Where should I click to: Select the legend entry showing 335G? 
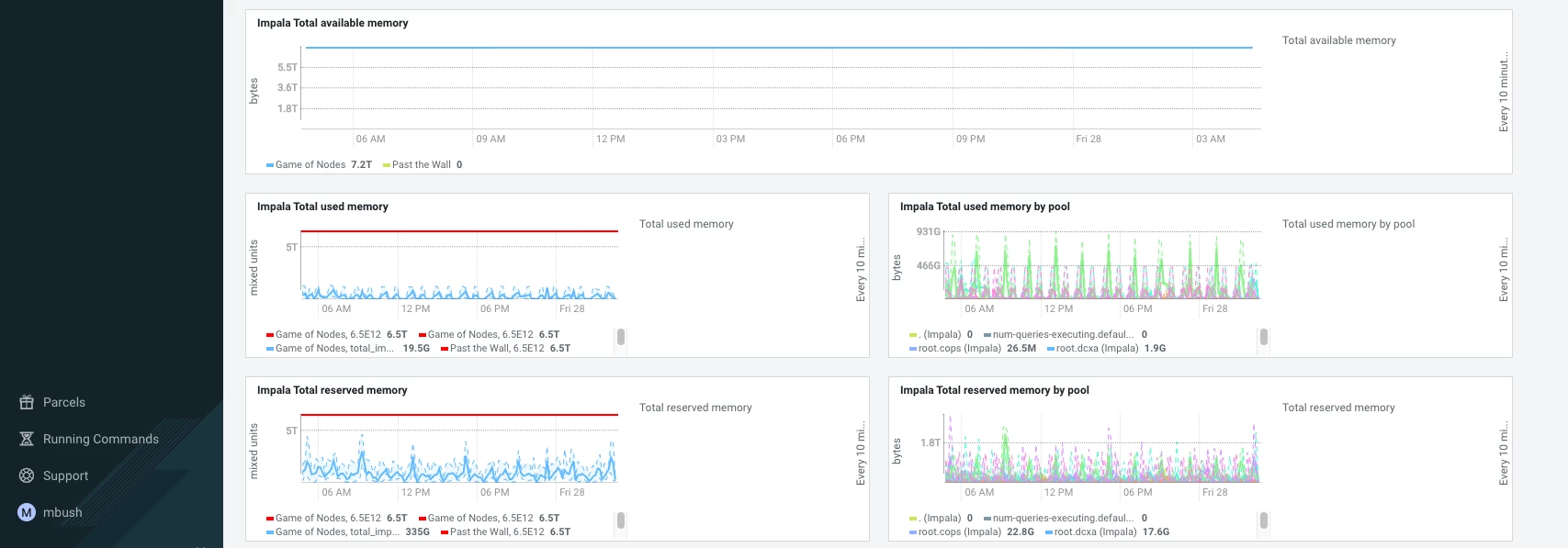(x=348, y=532)
